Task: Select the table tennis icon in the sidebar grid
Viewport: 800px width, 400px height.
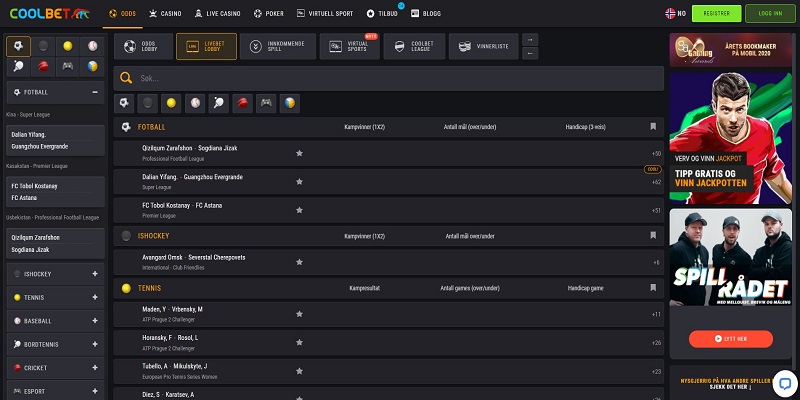Action: pyautogui.click(x=18, y=67)
